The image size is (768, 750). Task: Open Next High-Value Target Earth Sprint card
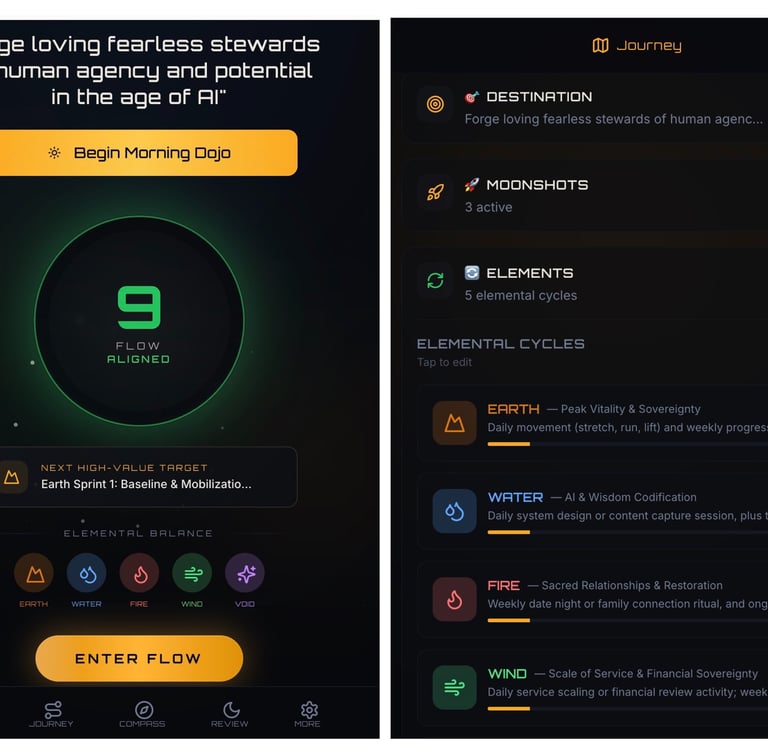(x=145, y=477)
